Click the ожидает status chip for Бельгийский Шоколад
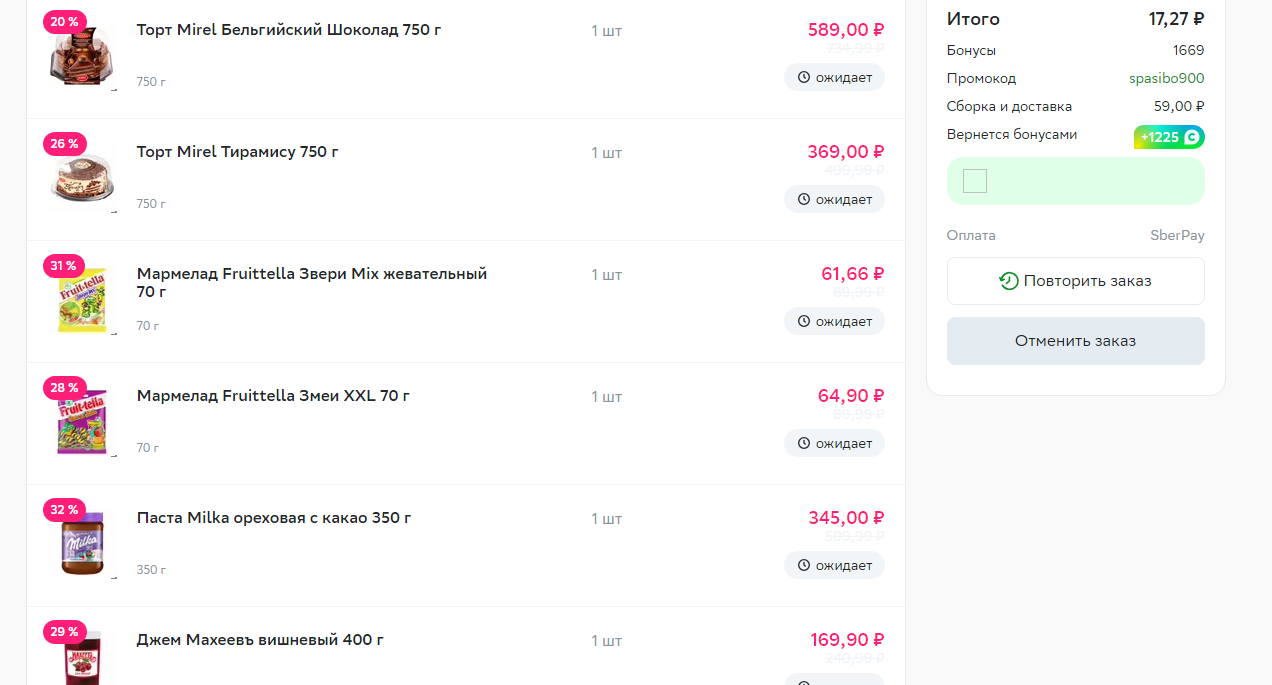 pyautogui.click(x=834, y=77)
